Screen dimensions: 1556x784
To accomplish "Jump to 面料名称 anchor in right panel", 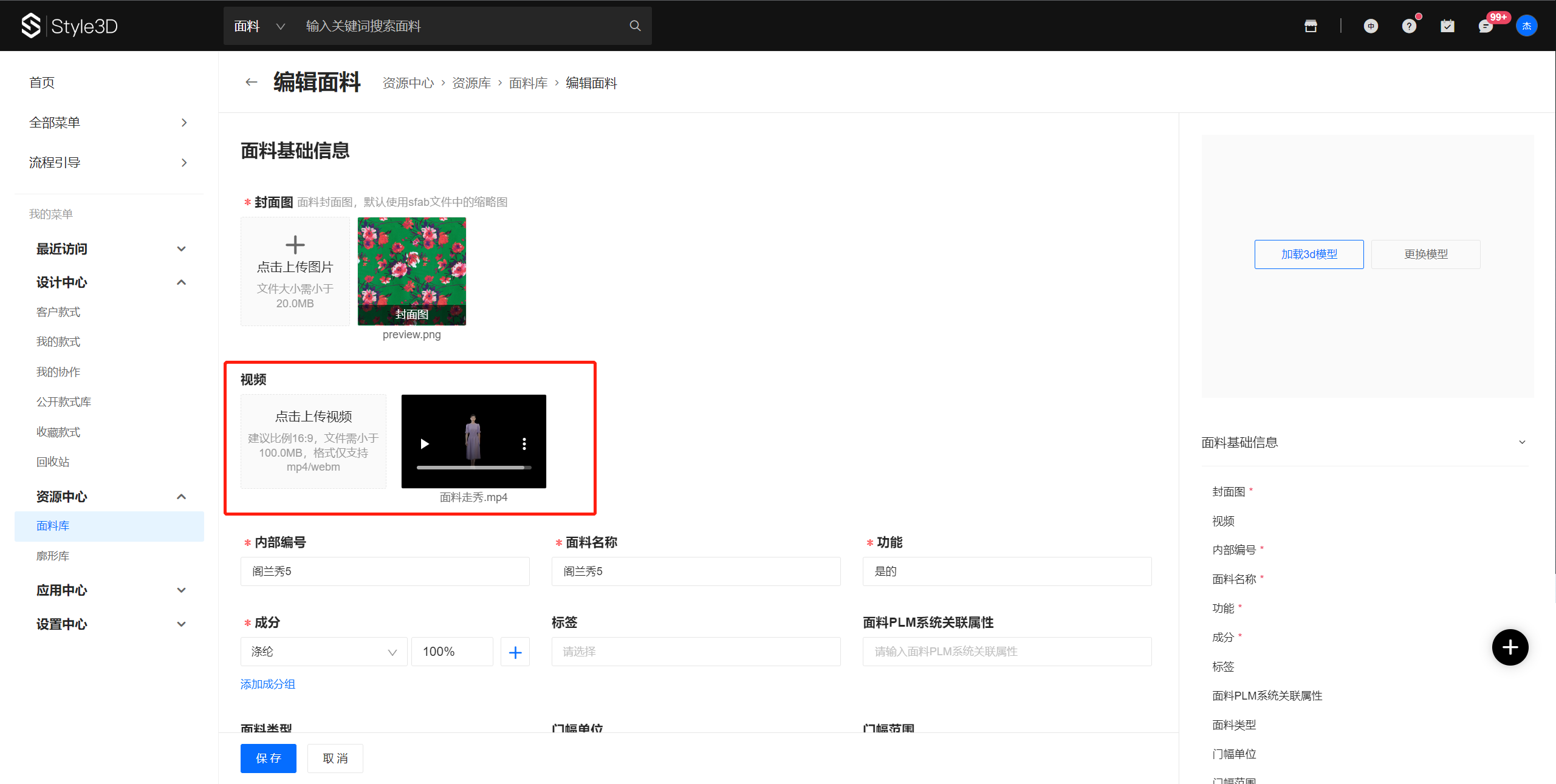I will (1234, 579).
